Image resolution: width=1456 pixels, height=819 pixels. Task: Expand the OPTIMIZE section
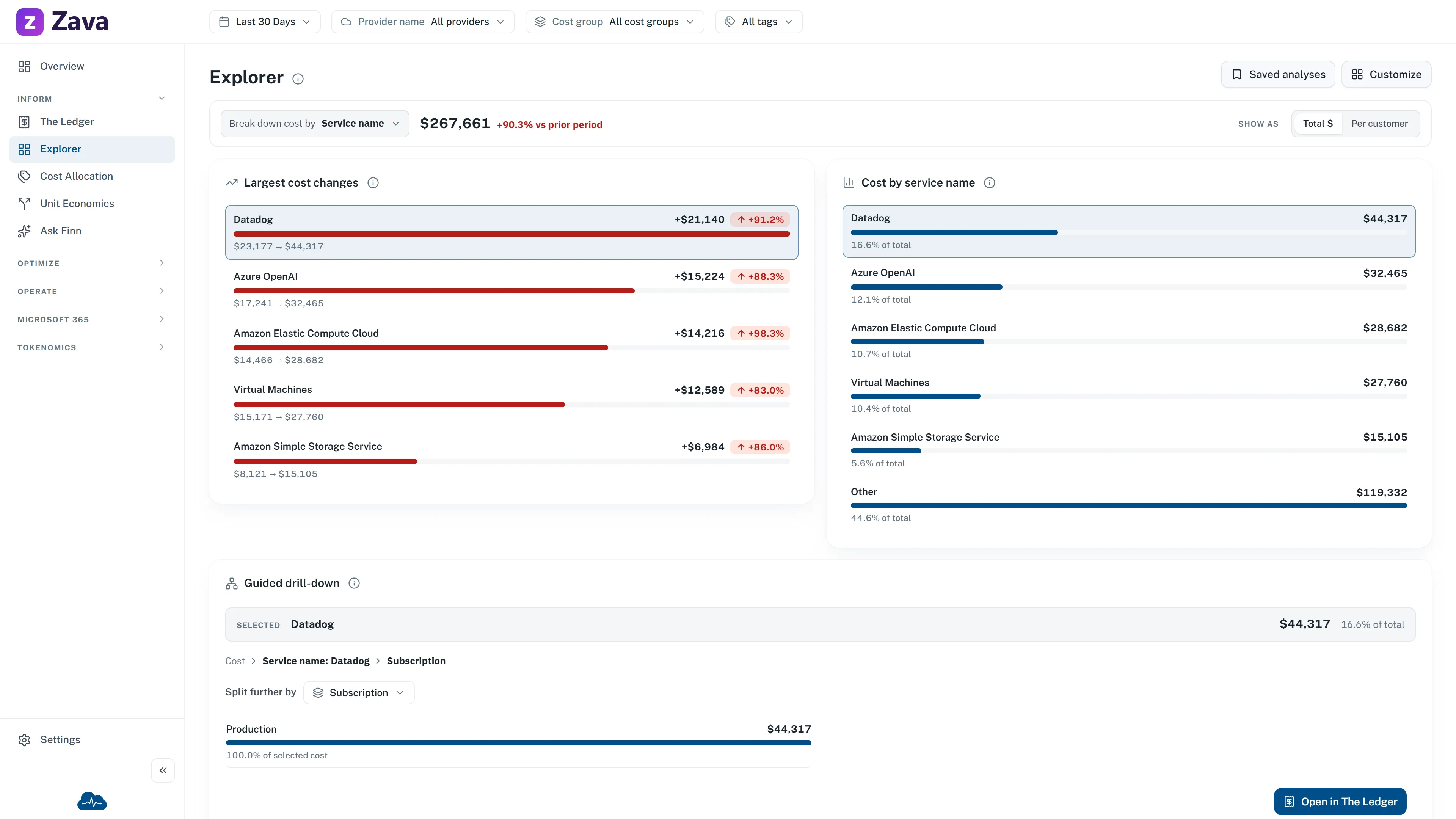92,264
